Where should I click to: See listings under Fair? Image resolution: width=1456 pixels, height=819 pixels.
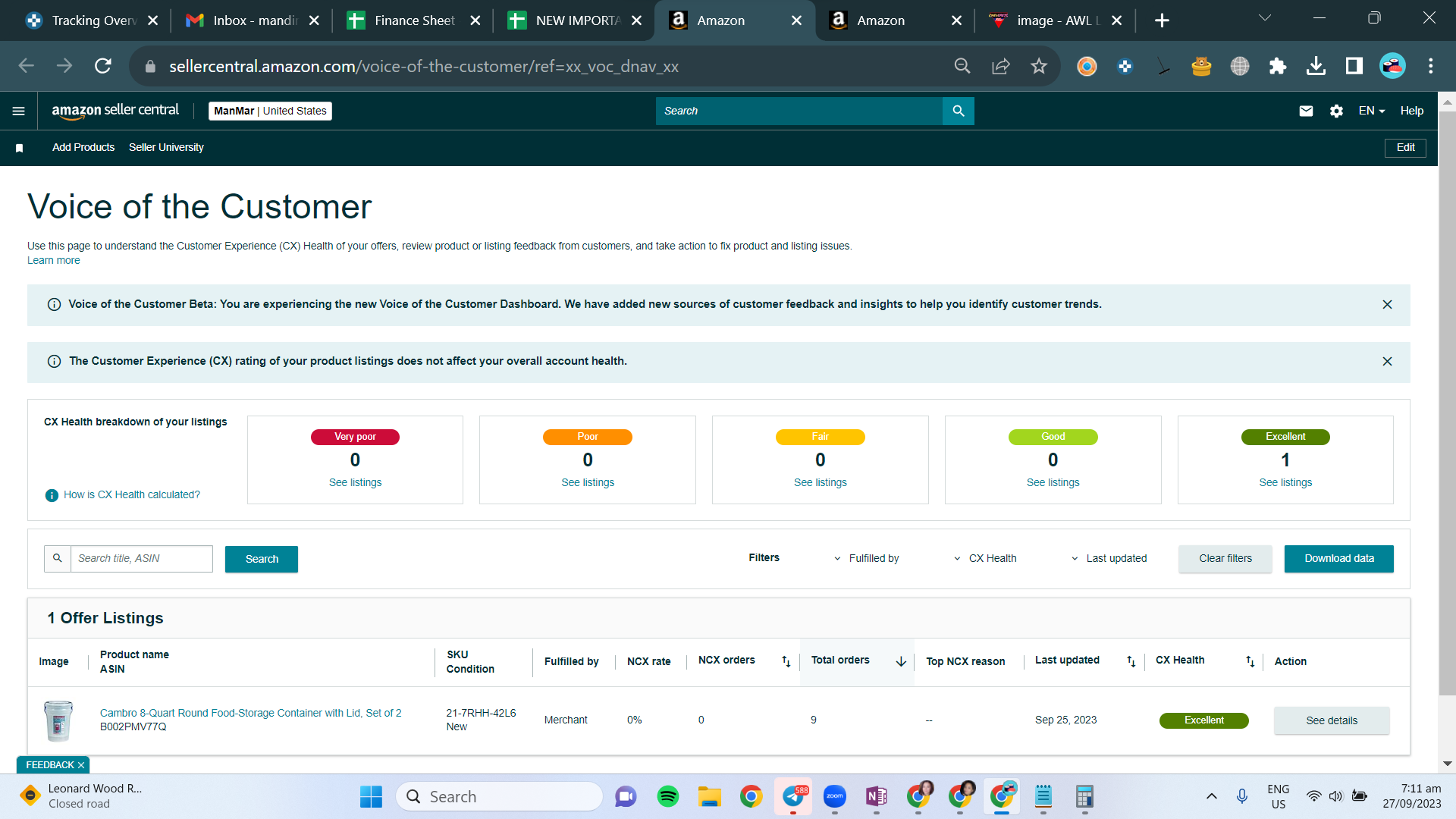click(821, 483)
